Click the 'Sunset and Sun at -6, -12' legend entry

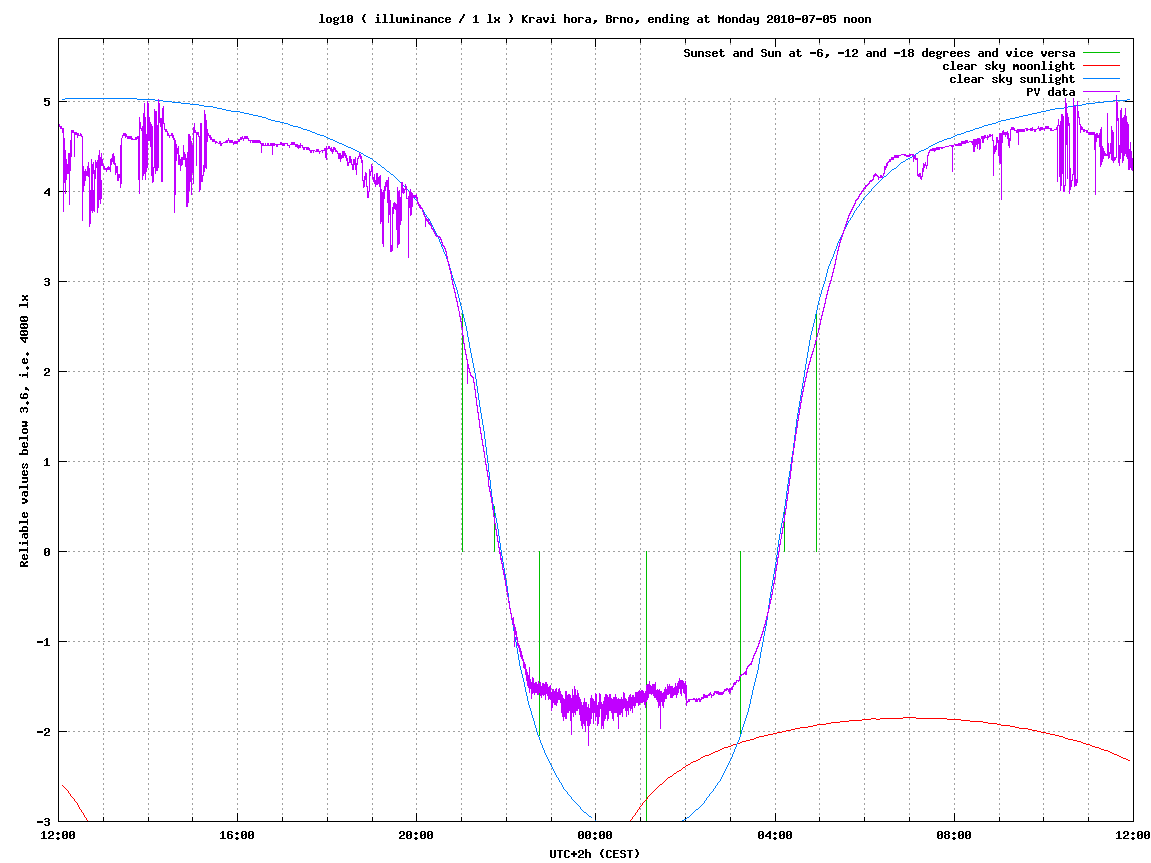pyautogui.click(x=879, y=53)
